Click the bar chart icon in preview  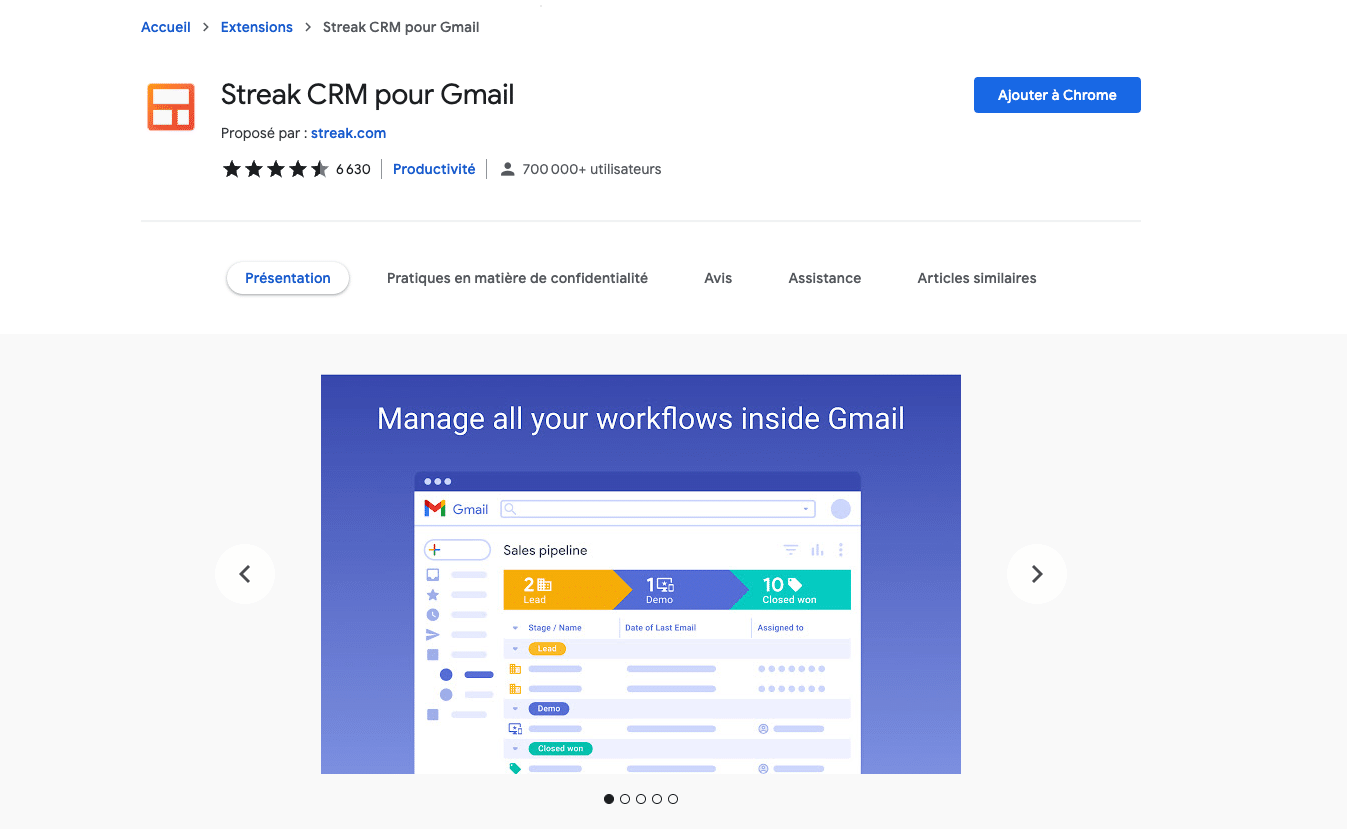(x=817, y=550)
